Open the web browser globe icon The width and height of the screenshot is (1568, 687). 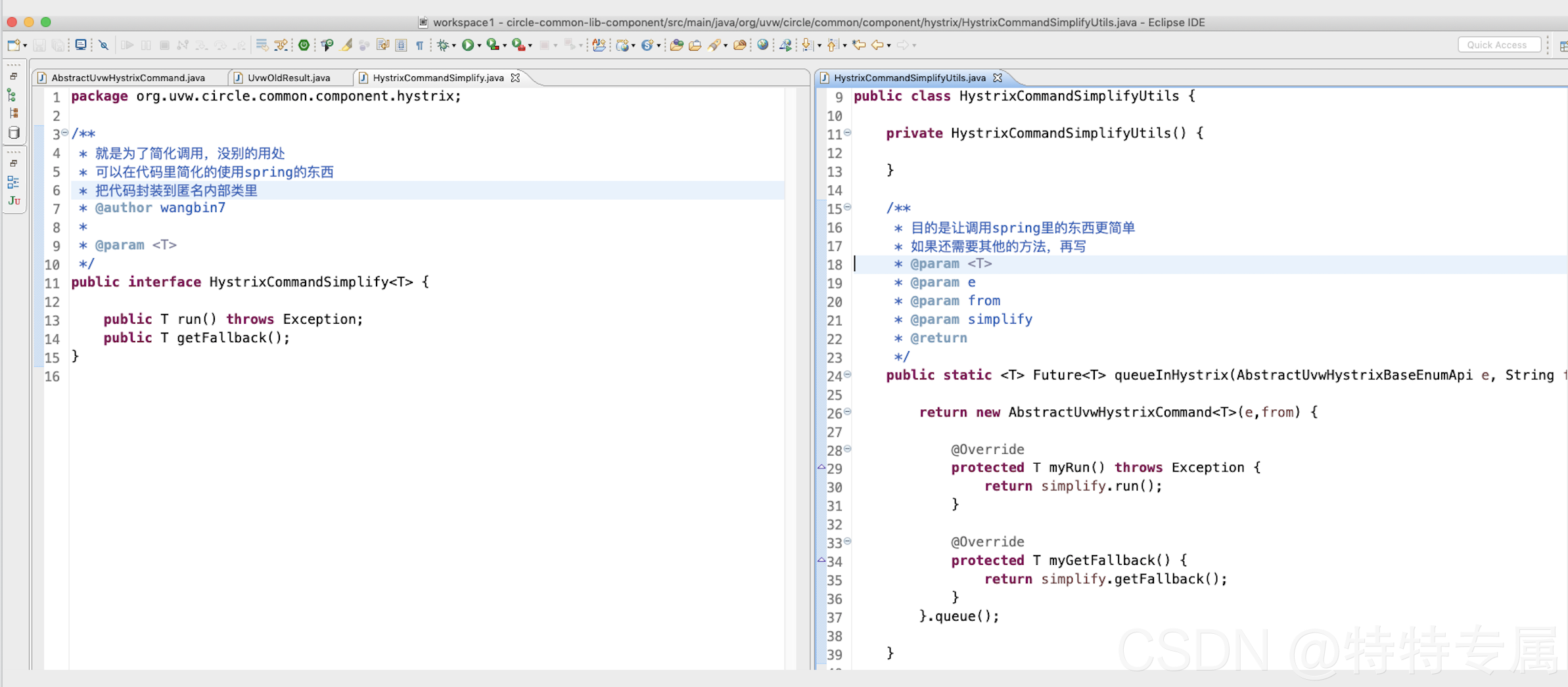point(762,45)
